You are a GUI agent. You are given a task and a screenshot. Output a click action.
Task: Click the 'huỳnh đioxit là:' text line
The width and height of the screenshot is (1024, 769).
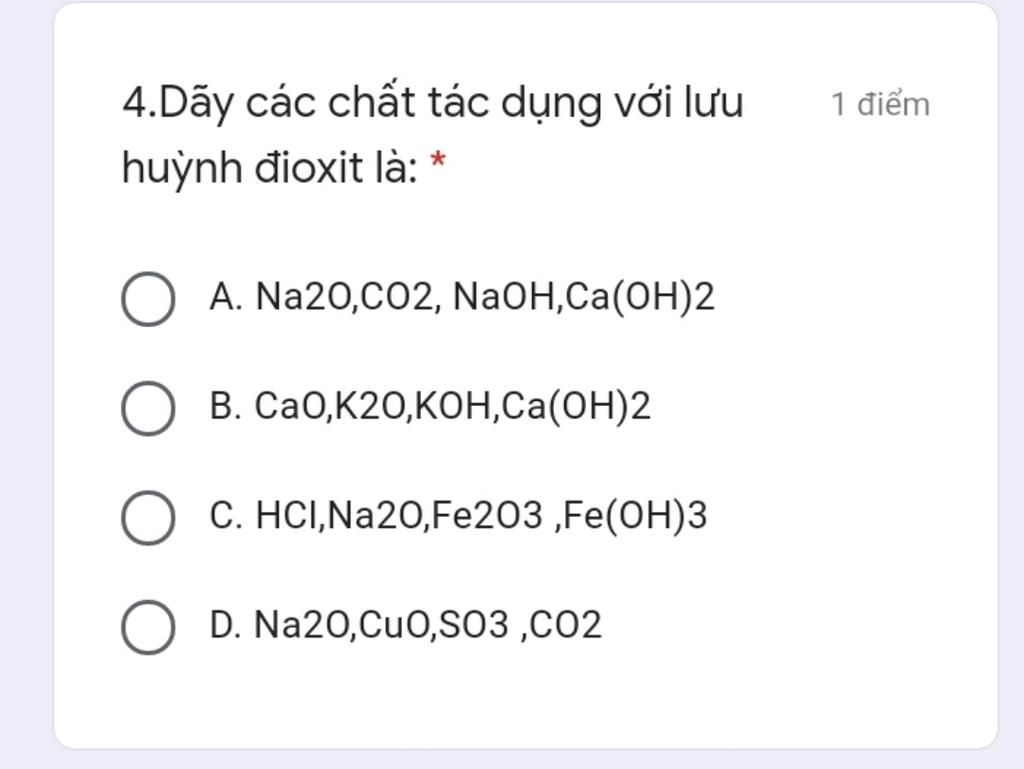tap(270, 168)
